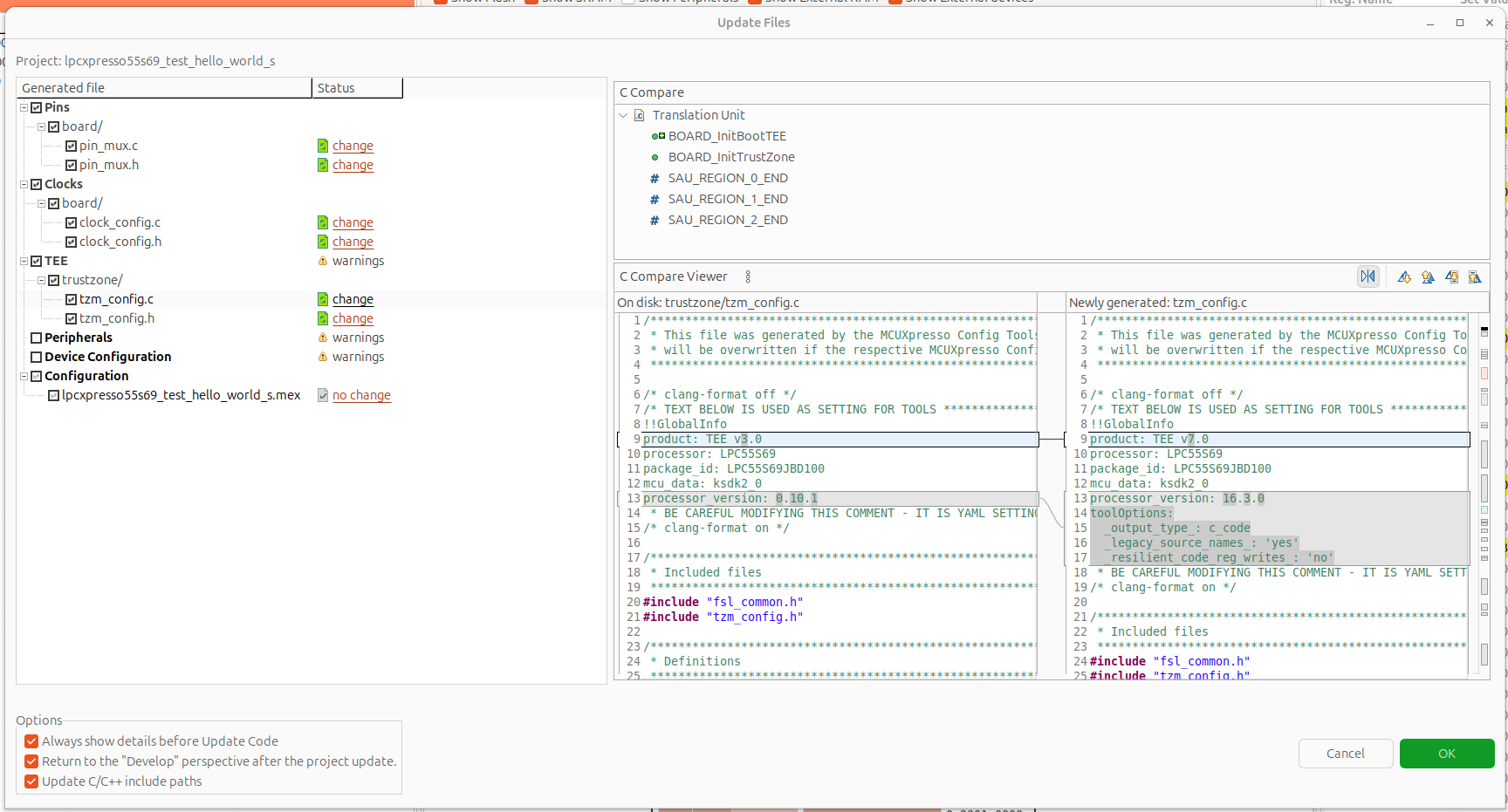The height and width of the screenshot is (812, 1508).
Task: Check the Peripherals checkbox
Action: click(x=37, y=338)
